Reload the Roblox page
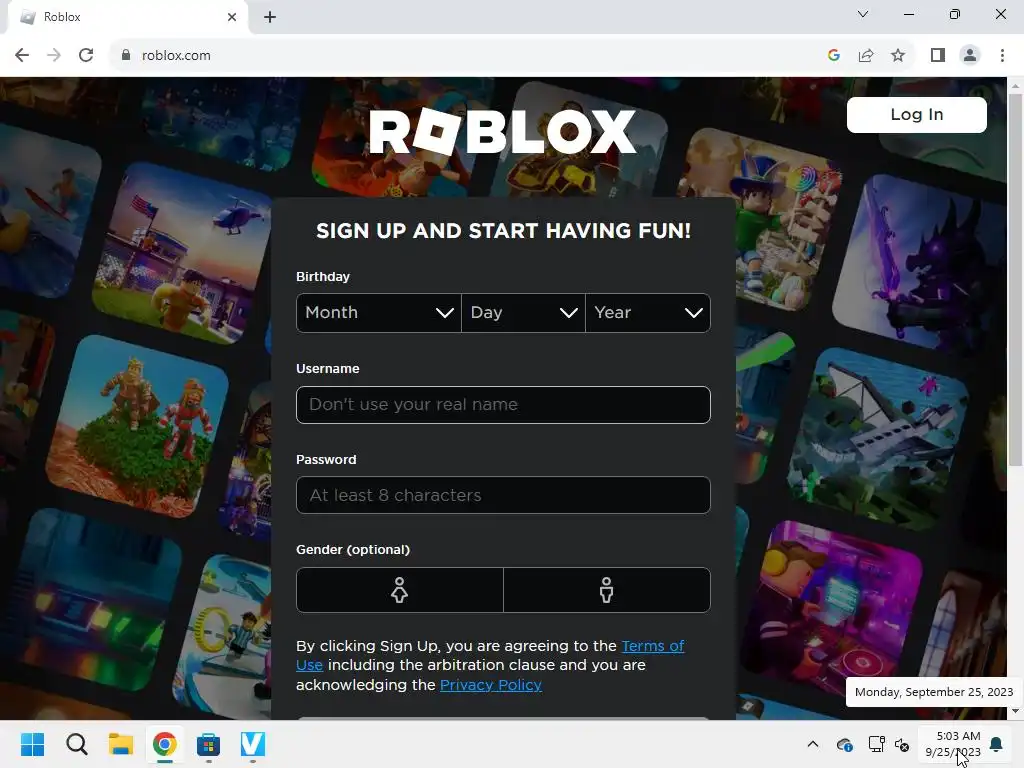This screenshot has width=1024, height=768. pos(86,56)
